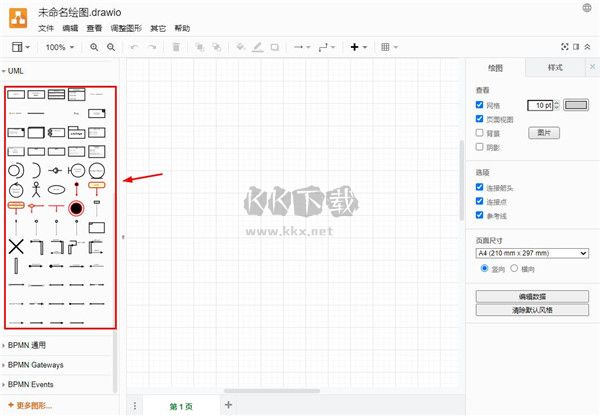Screen dimensions: 600x416
Task: Open the A4 page size dropdown
Action: click(x=532, y=253)
